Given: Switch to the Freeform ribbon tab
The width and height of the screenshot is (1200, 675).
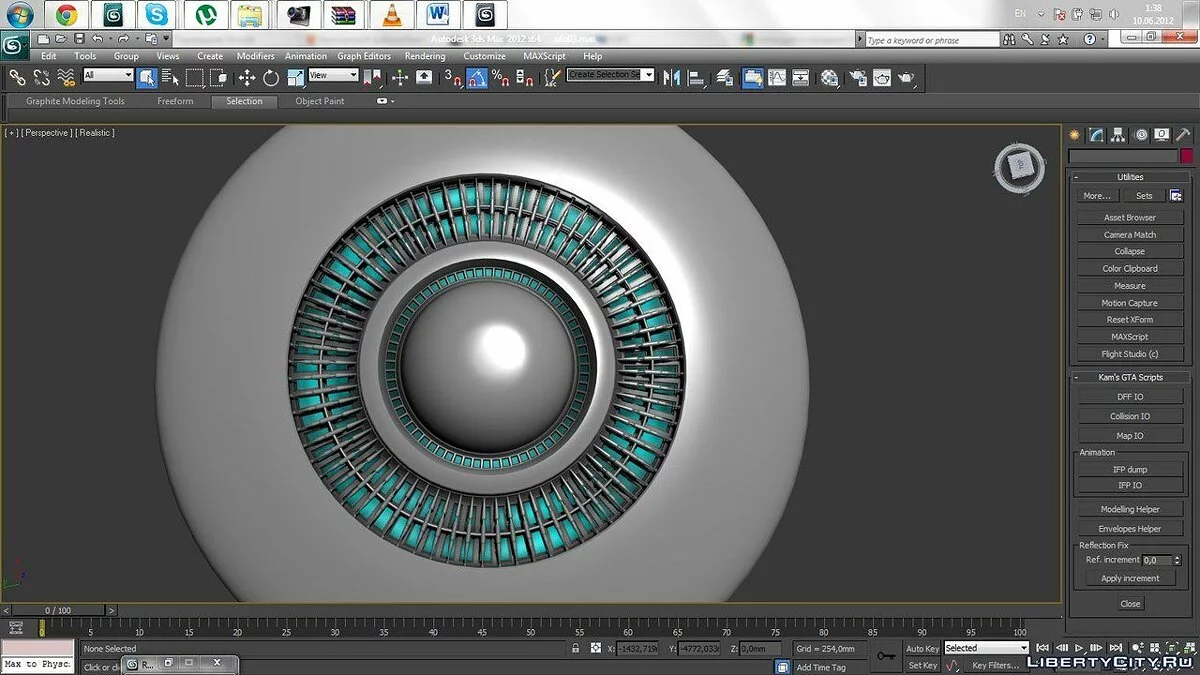Looking at the screenshot, I should pyautogui.click(x=175, y=101).
